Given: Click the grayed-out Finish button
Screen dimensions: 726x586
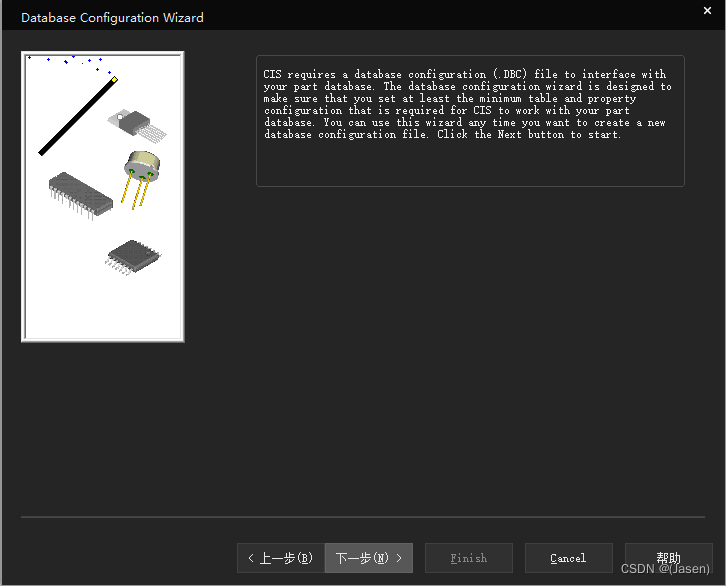Looking at the screenshot, I should coord(469,558).
